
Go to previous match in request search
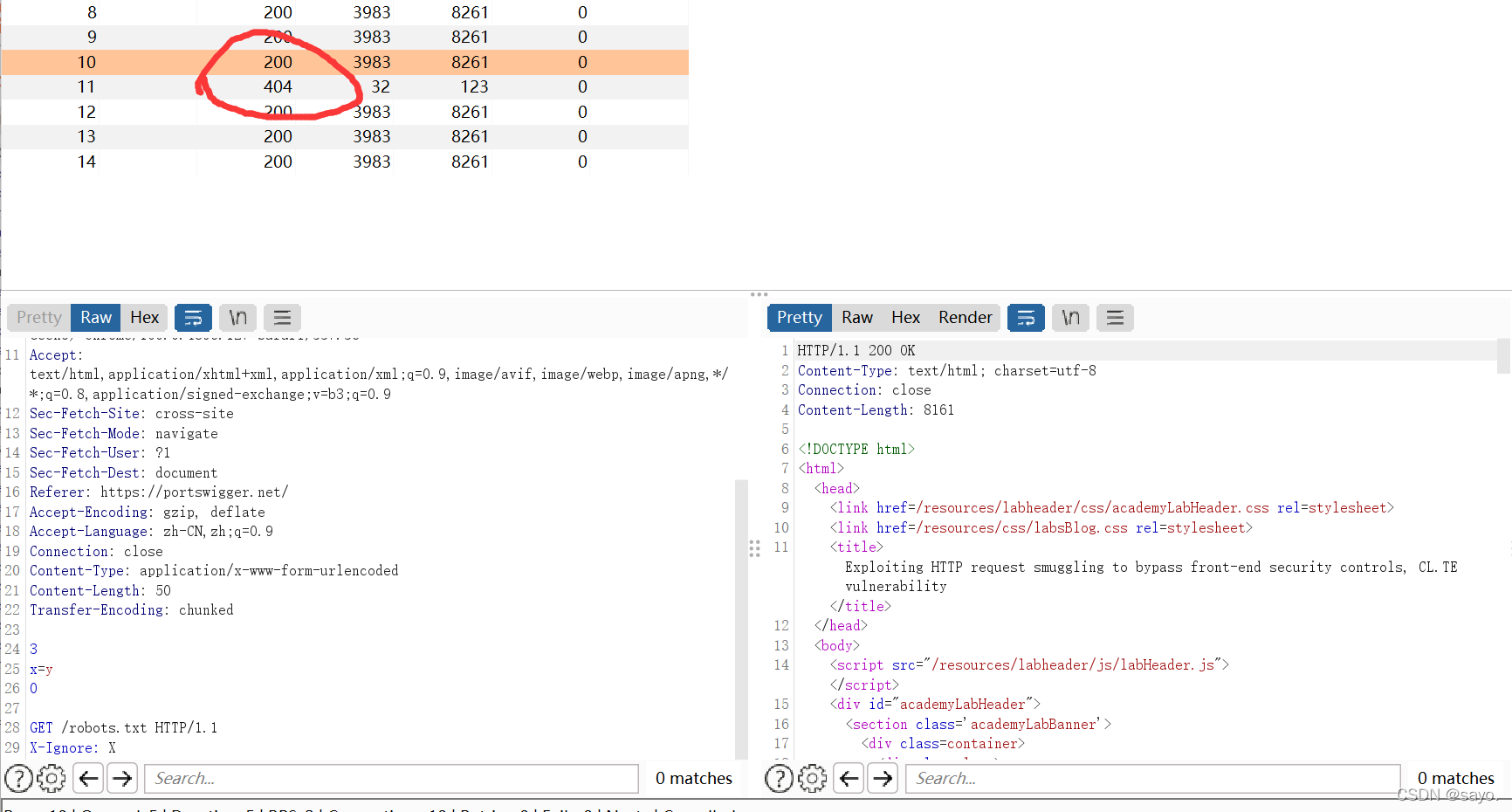pos(88,778)
